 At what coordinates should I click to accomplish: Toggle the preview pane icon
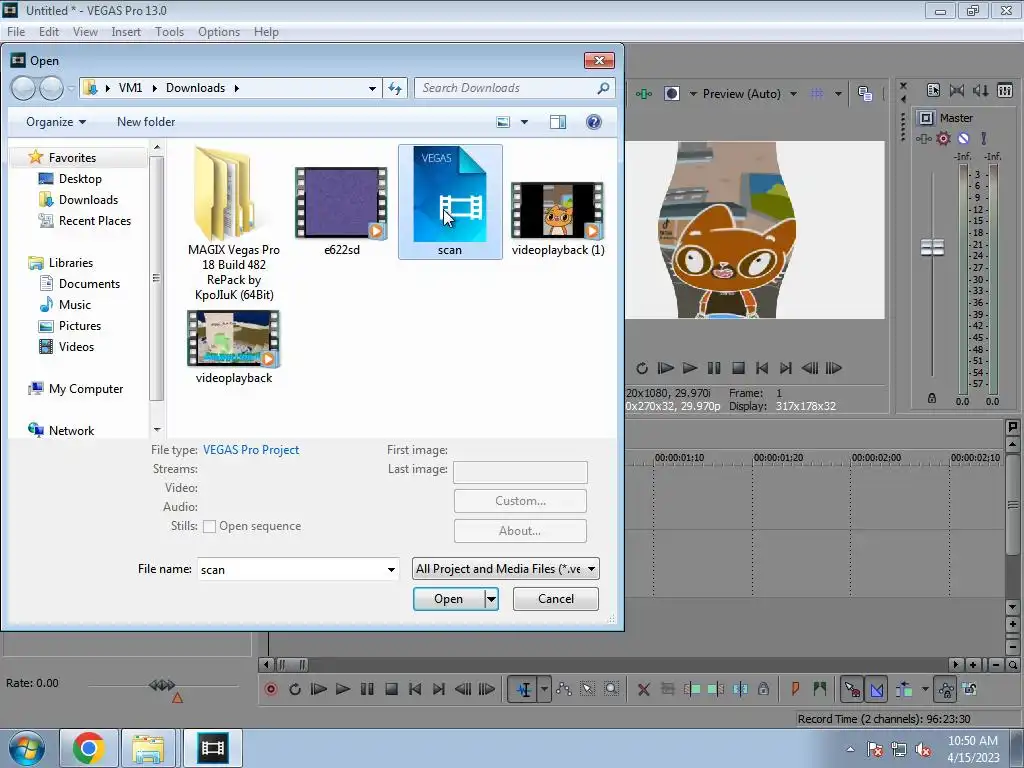point(558,122)
